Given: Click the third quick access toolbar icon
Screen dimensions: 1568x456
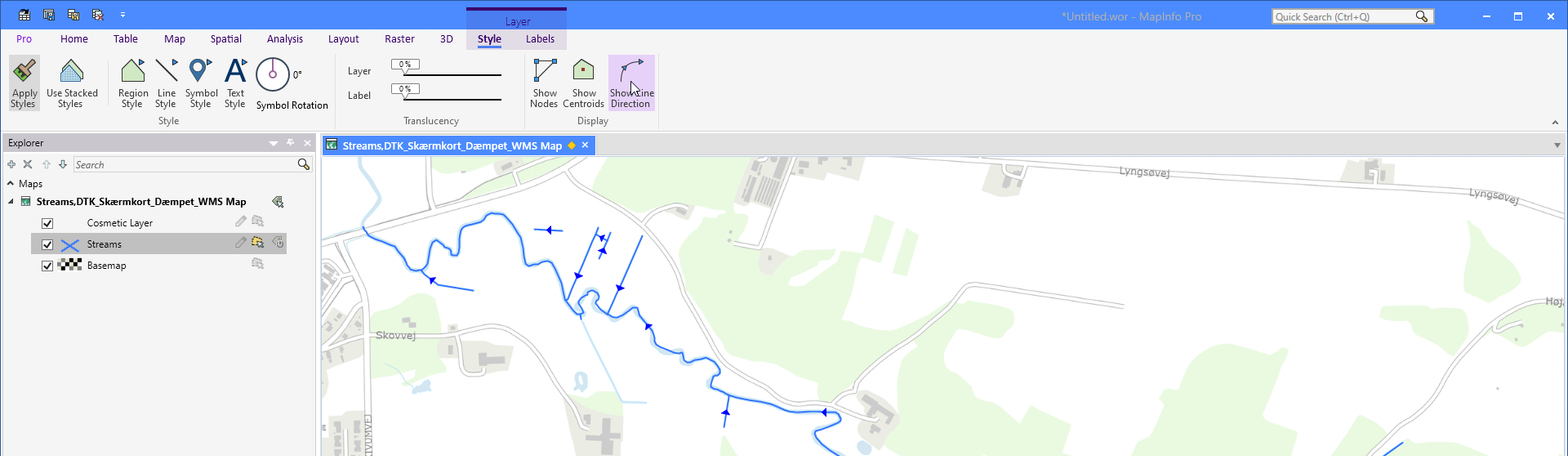Looking at the screenshot, I should [x=73, y=15].
